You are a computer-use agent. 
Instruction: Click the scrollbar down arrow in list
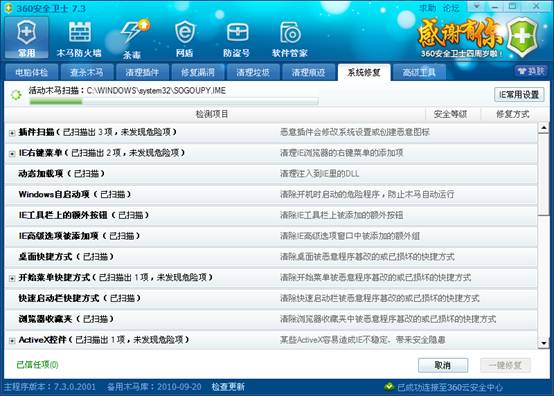(544, 343)
